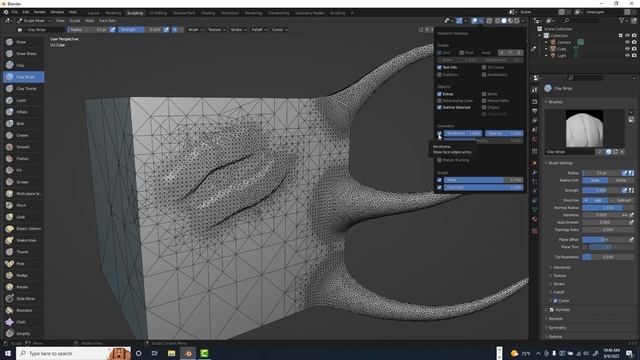Switch to the Sculpting workspace tab
640x360 pixels.
point(135,13)
